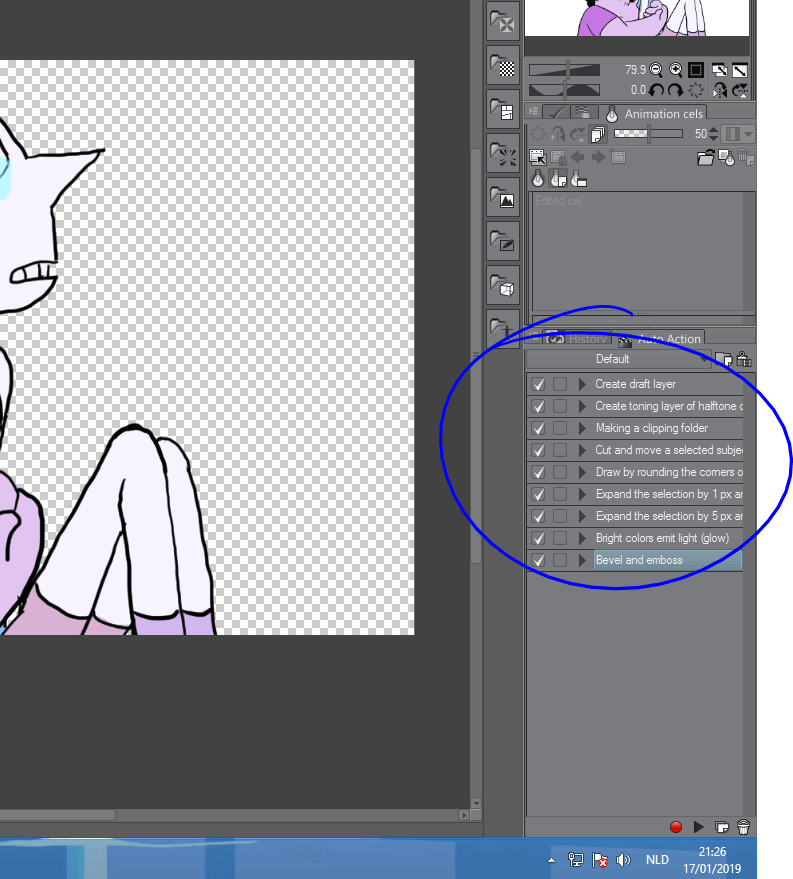This screenshot has width=793, height=879.
Task: Add a new auto action
Action: pyautogui.click(x=722, y=827)
